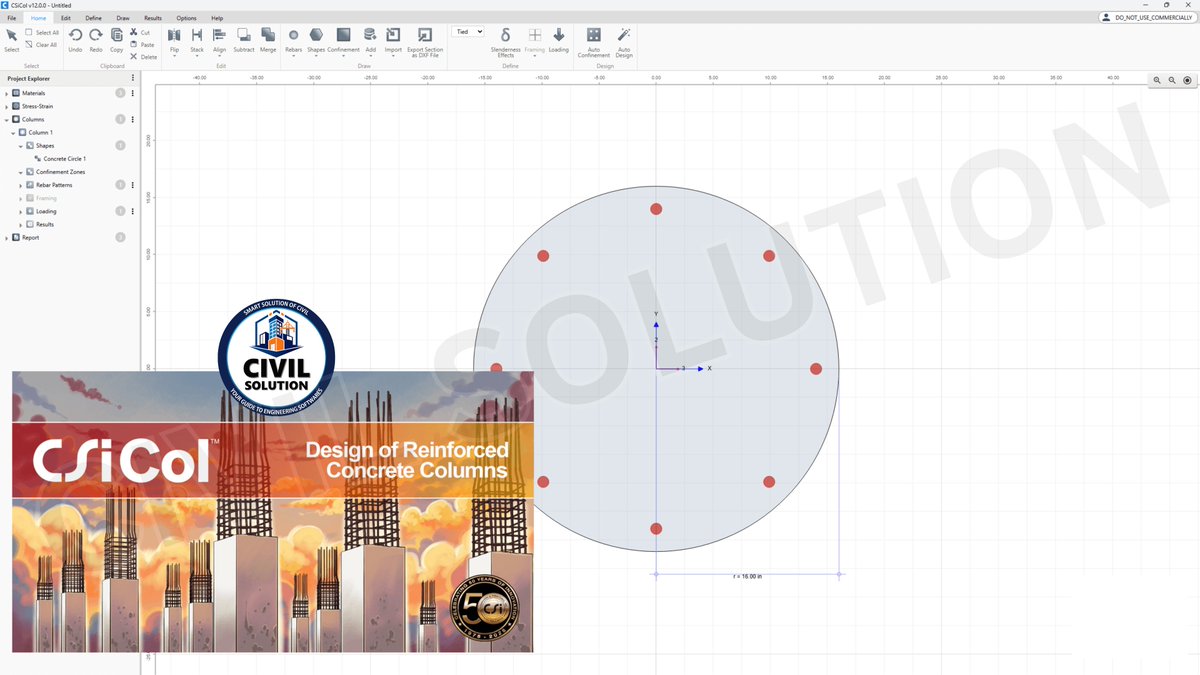Click the DO_NOT_USE_COMMERCIALLY user badge
Screen dimensions: 1200x675
point(1146,18)
